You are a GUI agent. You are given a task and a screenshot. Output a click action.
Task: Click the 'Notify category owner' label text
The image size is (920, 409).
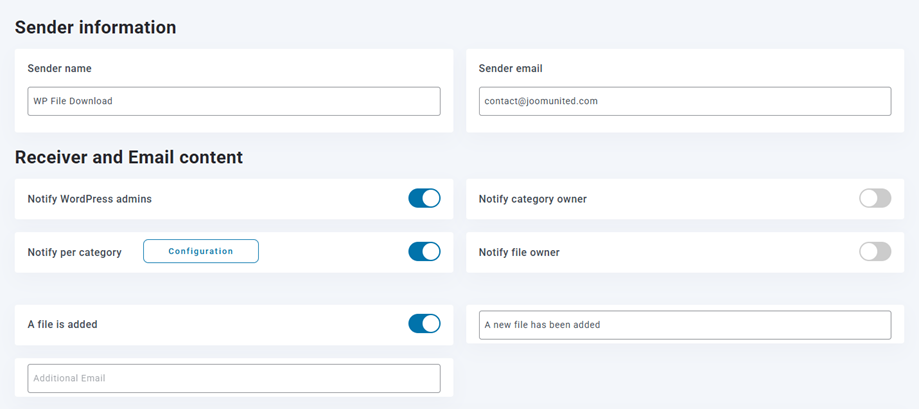(532, 199)
